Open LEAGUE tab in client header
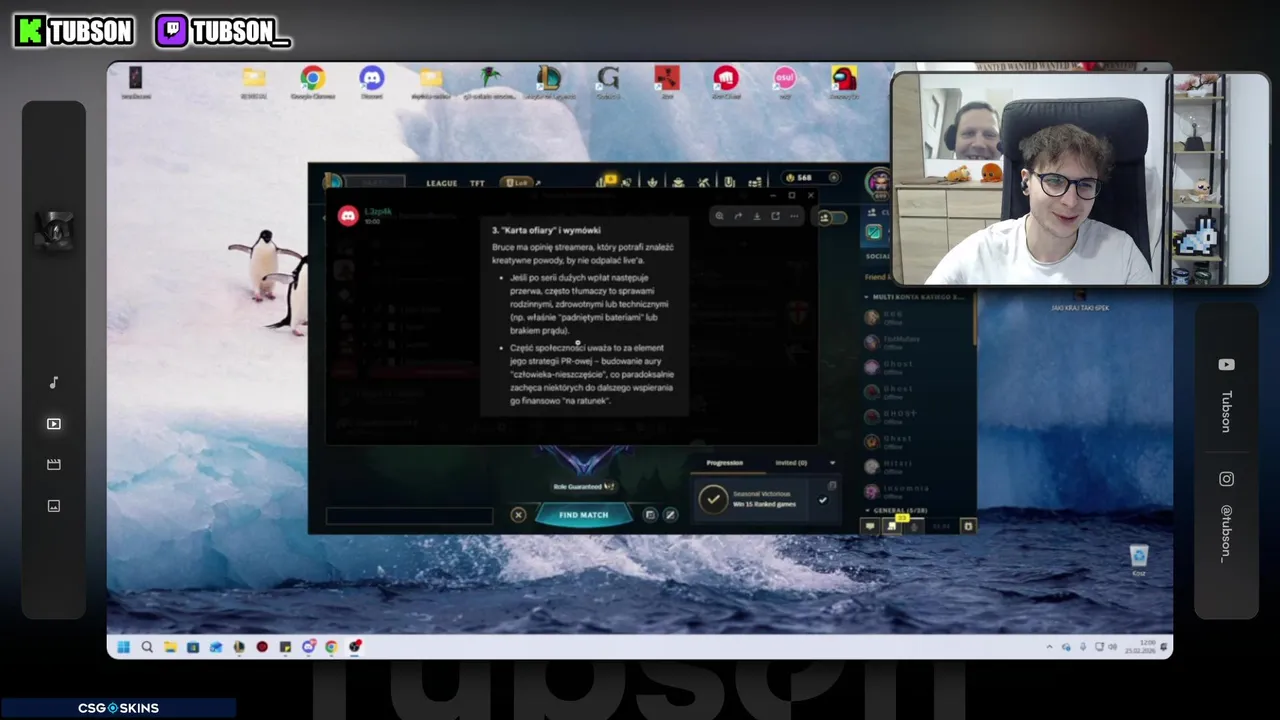Screen dimensions: 1280x720 click(x=441, y=183)
